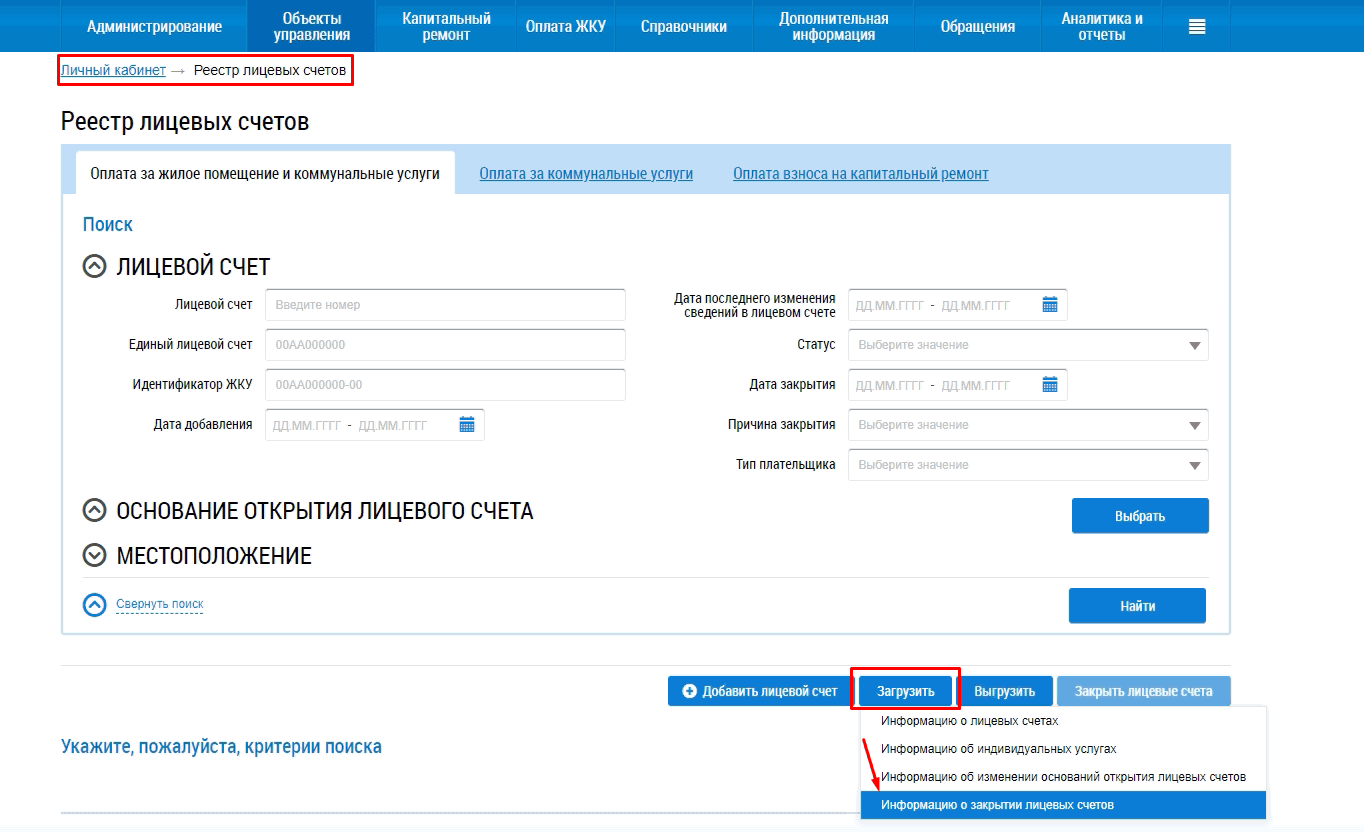This screenshot has width=1364, height=832.
Task: Click the Единый лицевой счет input field
Action: [445, 345]
